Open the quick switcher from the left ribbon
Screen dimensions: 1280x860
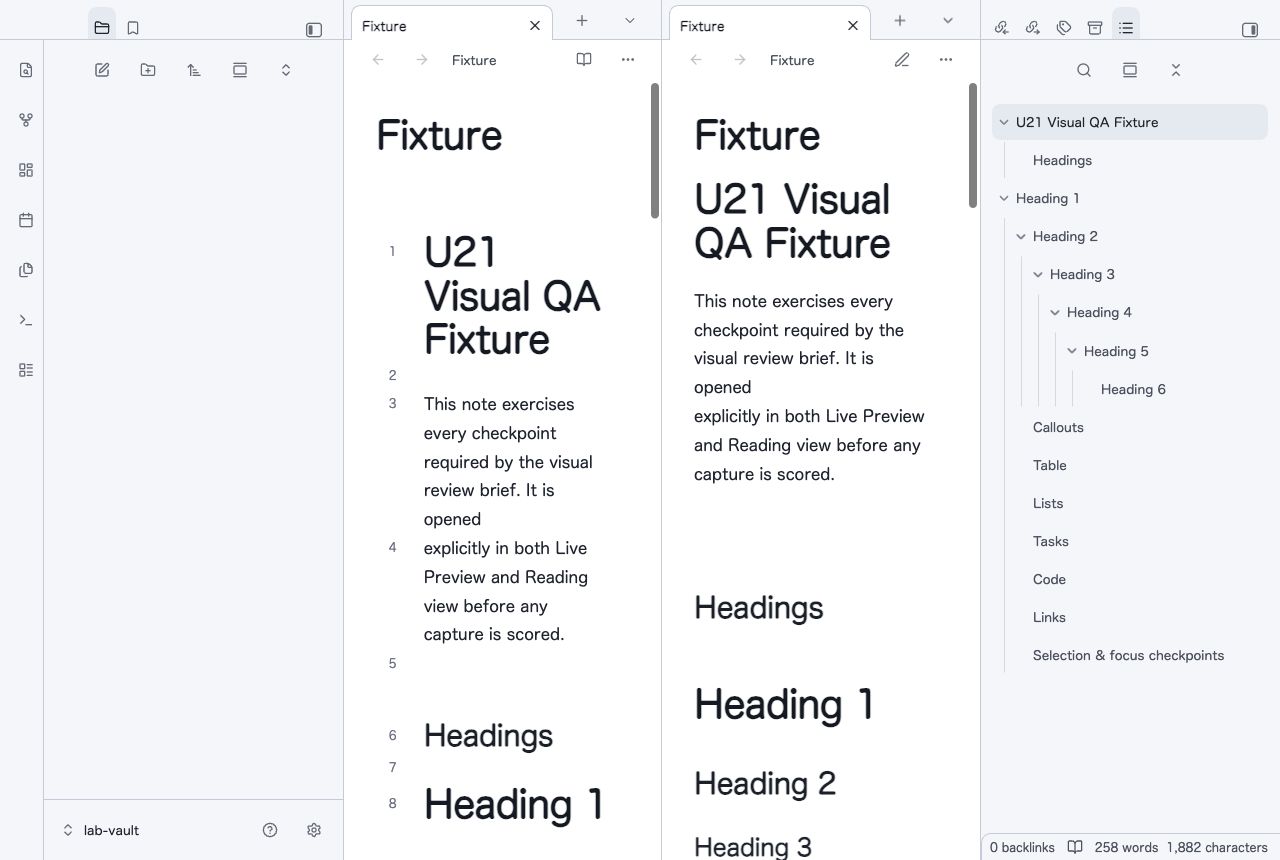[26, 70]
